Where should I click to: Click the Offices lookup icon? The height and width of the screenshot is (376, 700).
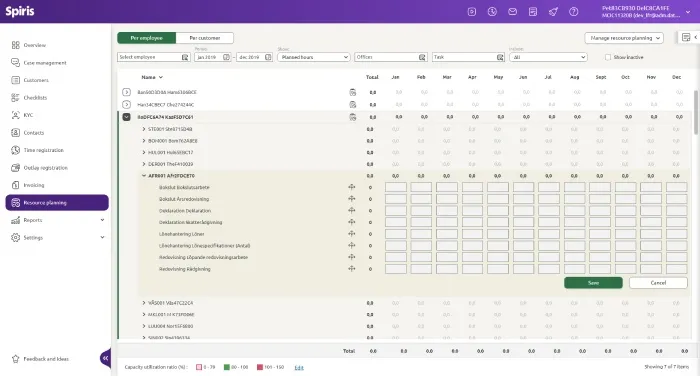422,57
